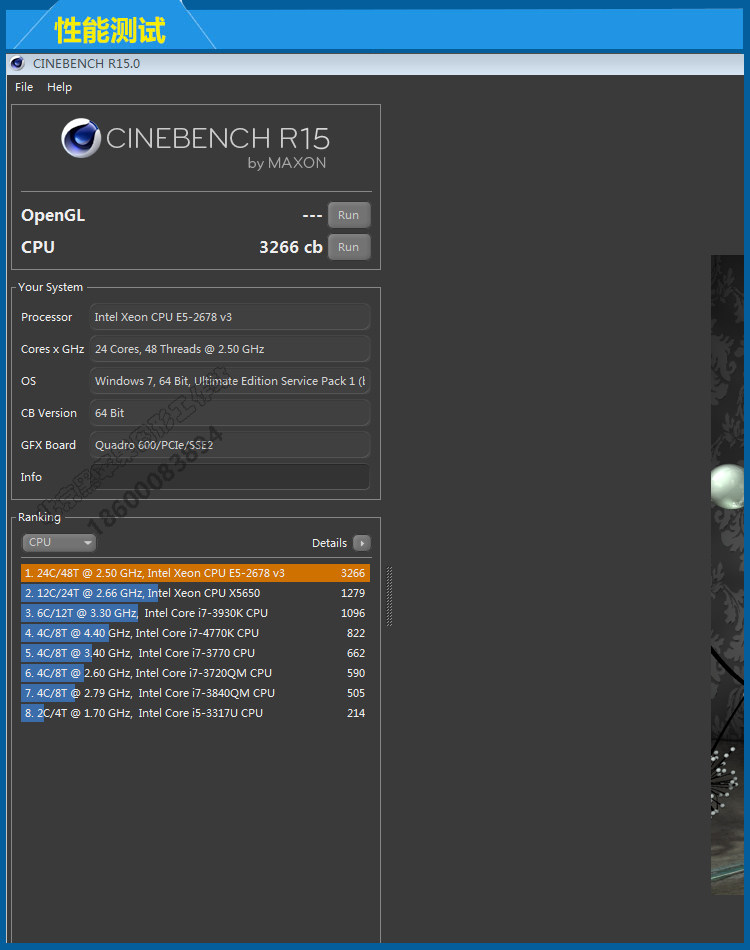This screenshot has width=750, height=950.
Task: Select ranking row Core i7-3930K
Action: click(195, 613)
